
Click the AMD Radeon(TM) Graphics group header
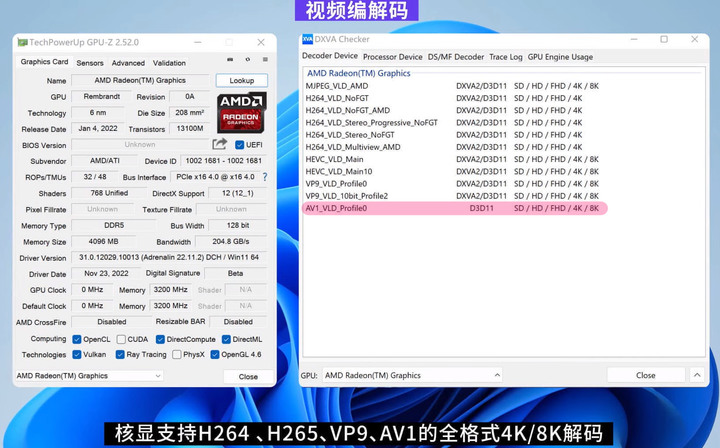pyautogui.click(x=359, y=73)
